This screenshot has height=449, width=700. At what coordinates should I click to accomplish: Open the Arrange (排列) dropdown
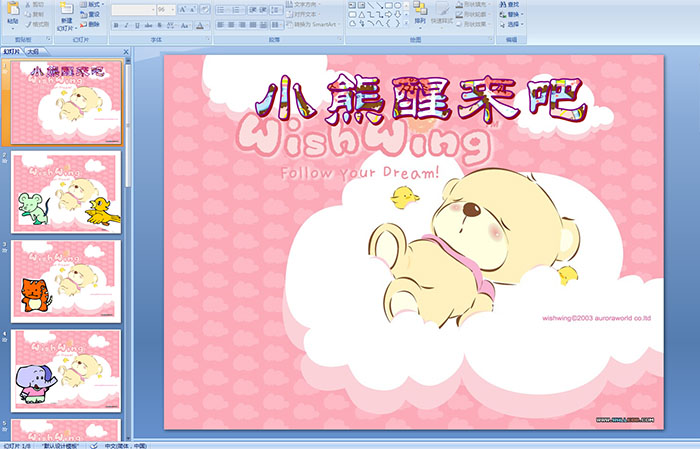[420, 15]
